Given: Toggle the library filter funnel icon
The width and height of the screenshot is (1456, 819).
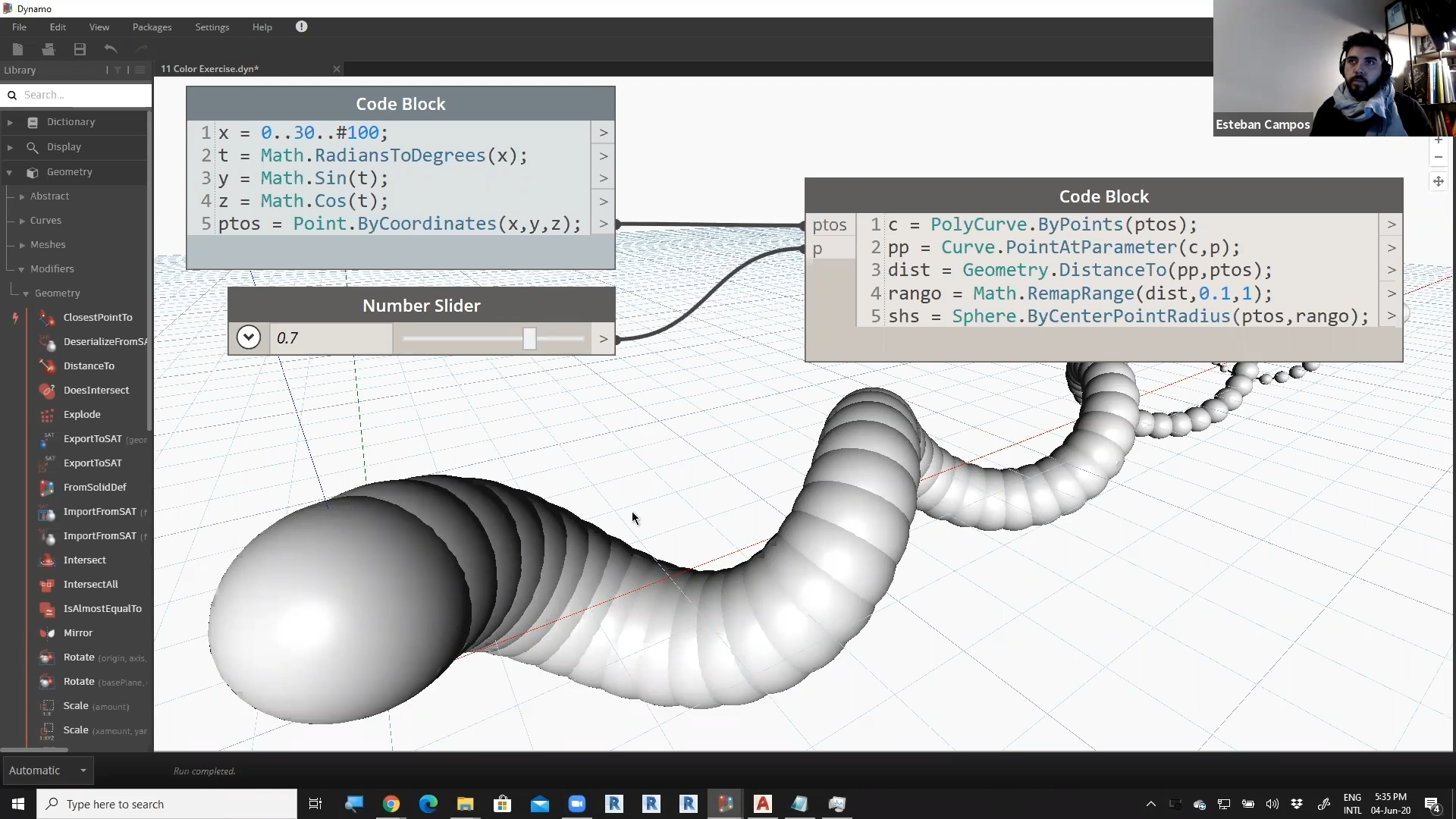Looking at the screenshot, I should (118, 70).
